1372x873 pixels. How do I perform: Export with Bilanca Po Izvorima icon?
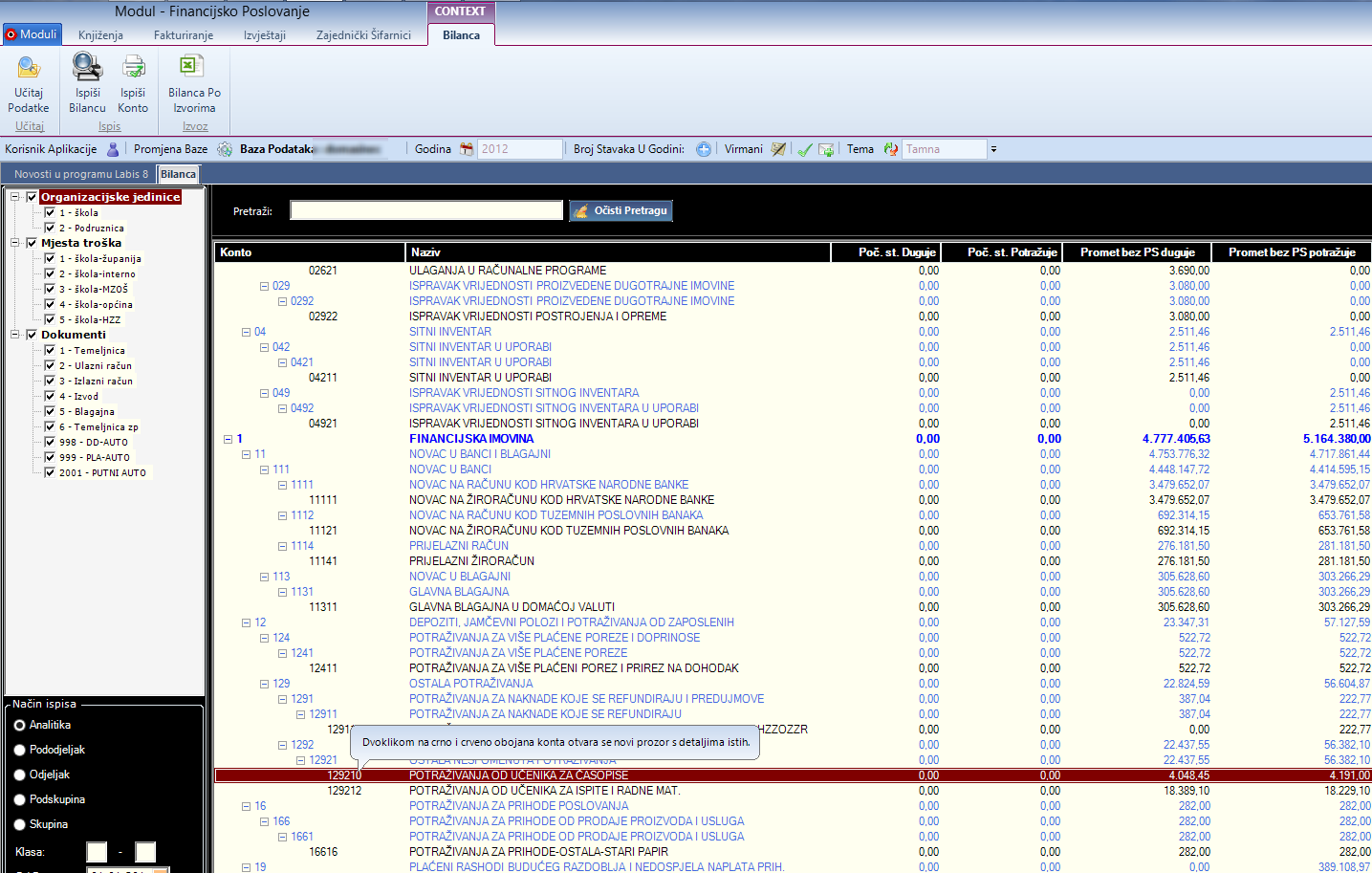tap(192, 67)
